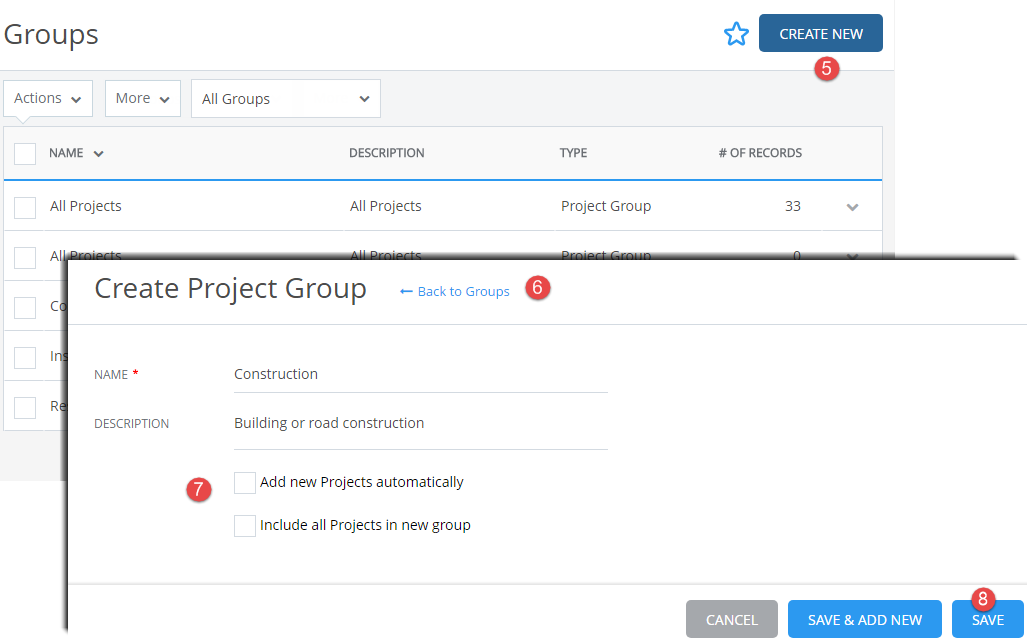
Task: Click the DESCRIPTION field with Building or road construction
Action: coord(420,427)
